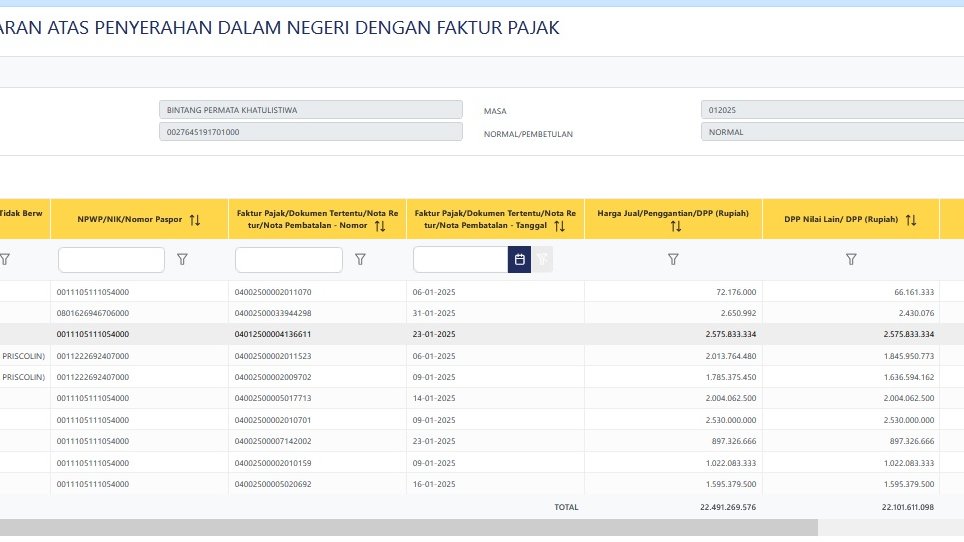
Task: Click the NORMAL/PEMBETULAN field label
Action: (528, 134)
